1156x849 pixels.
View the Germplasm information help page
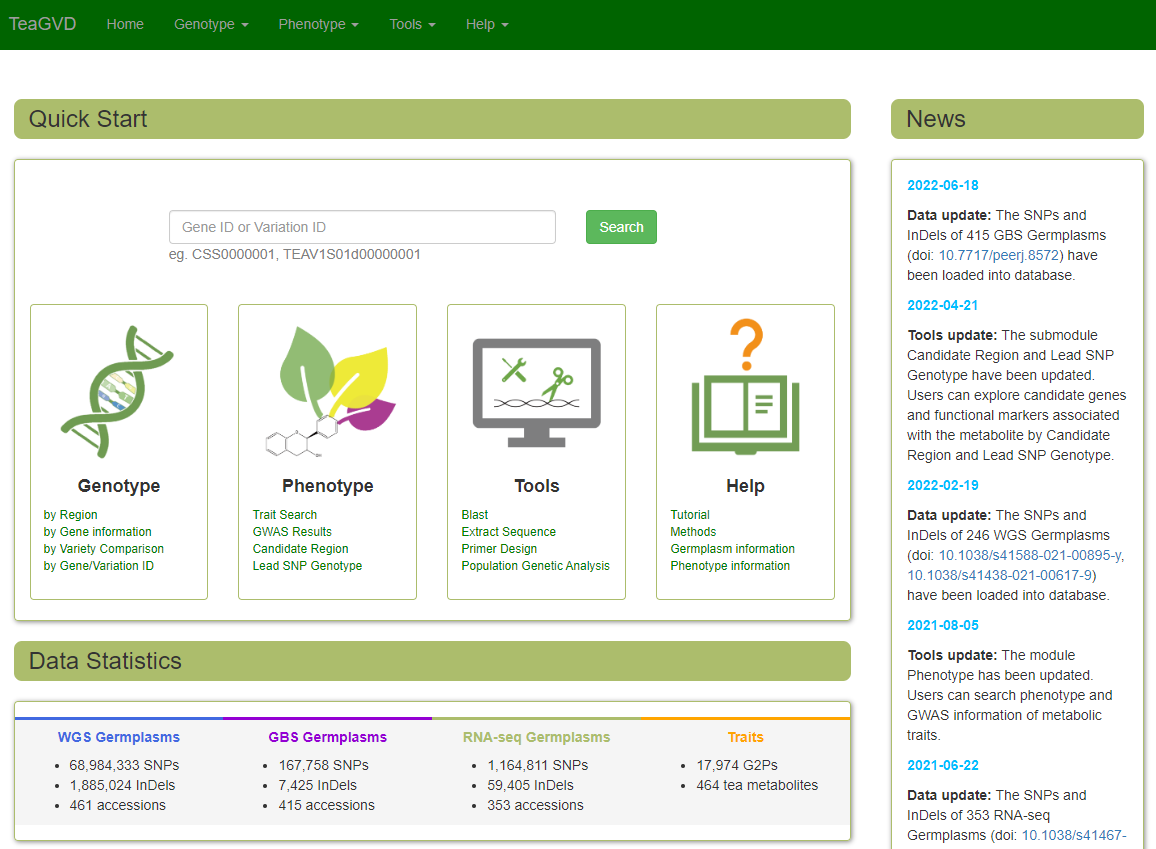point(732,549)
